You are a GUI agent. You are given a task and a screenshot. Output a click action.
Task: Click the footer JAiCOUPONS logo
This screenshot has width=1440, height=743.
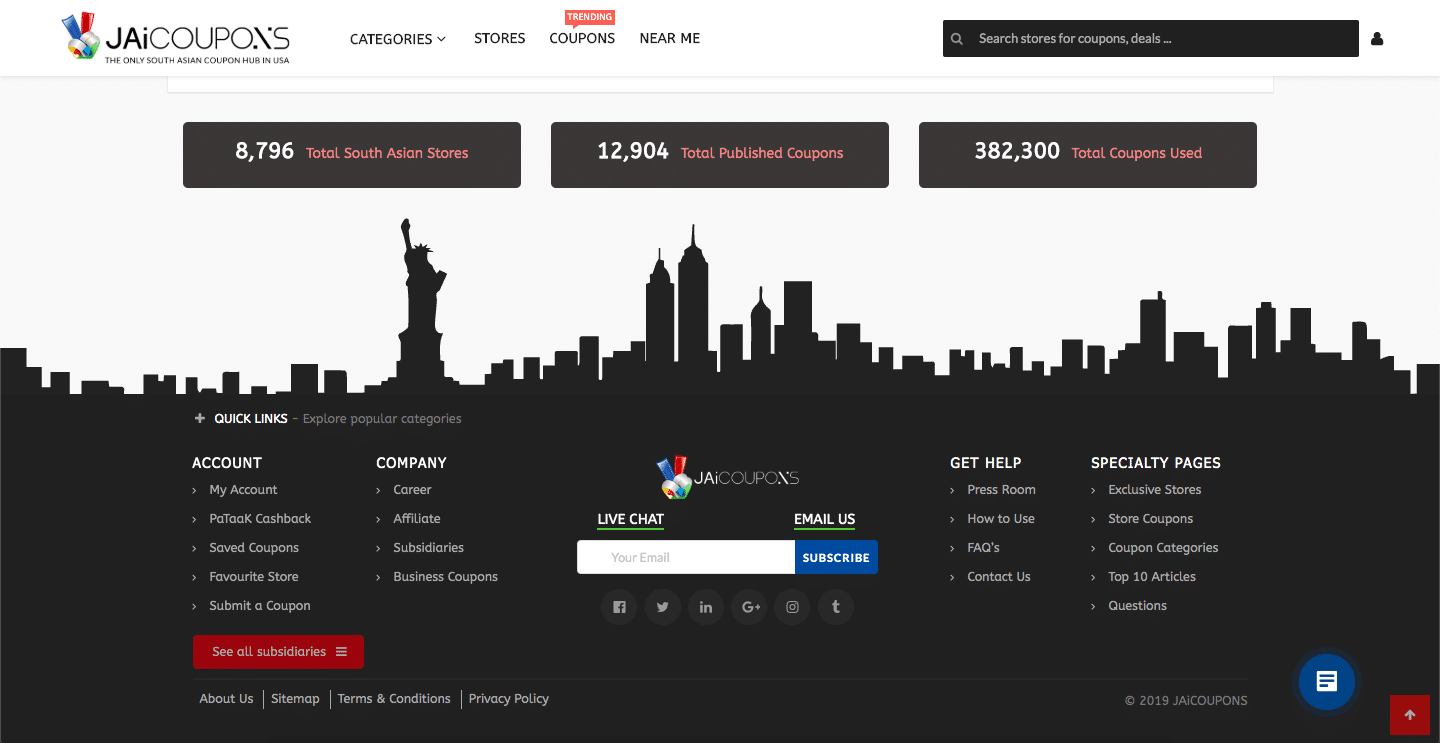pos(727,478)
